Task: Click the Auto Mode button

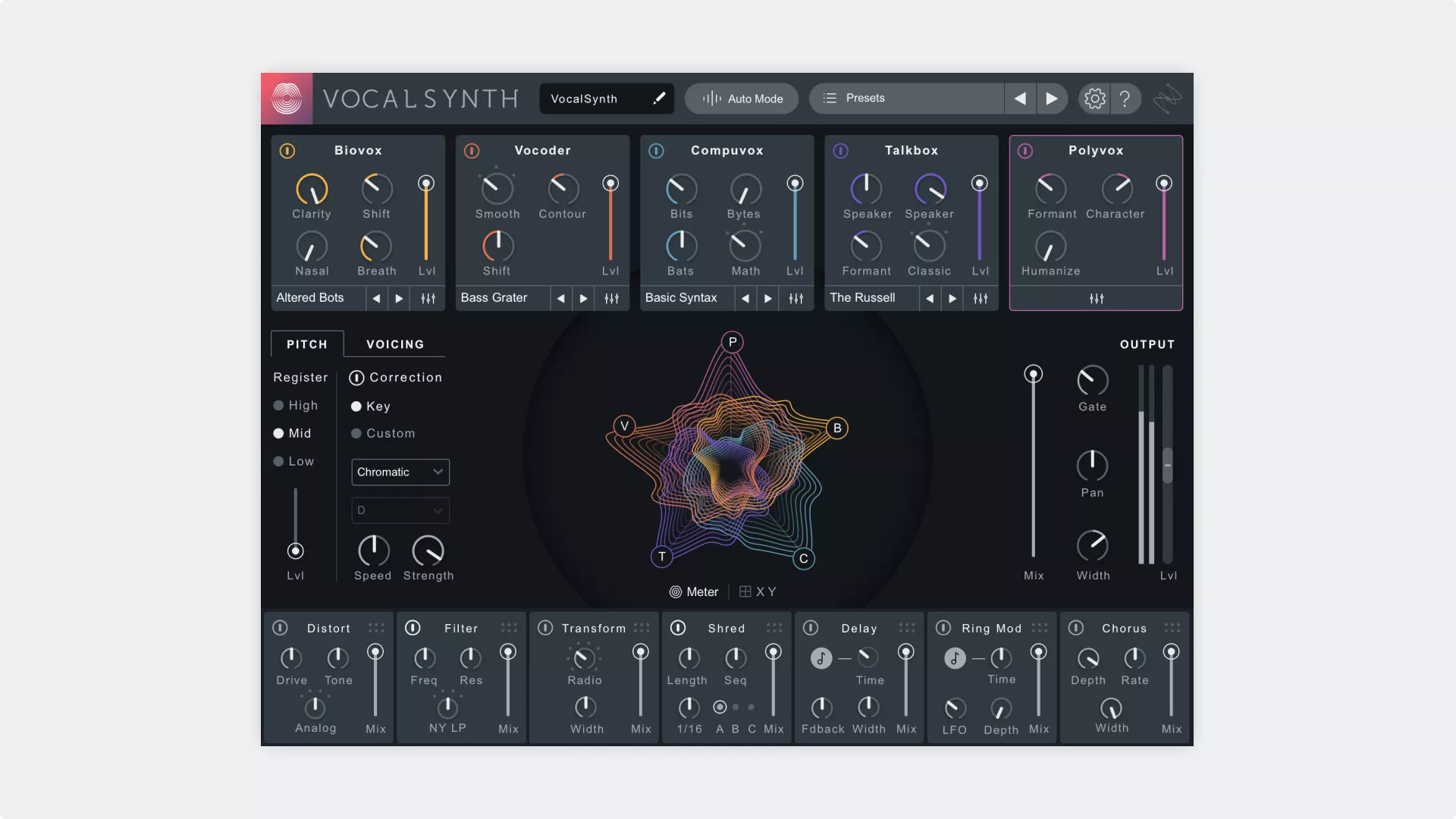Action: (742, 99)
